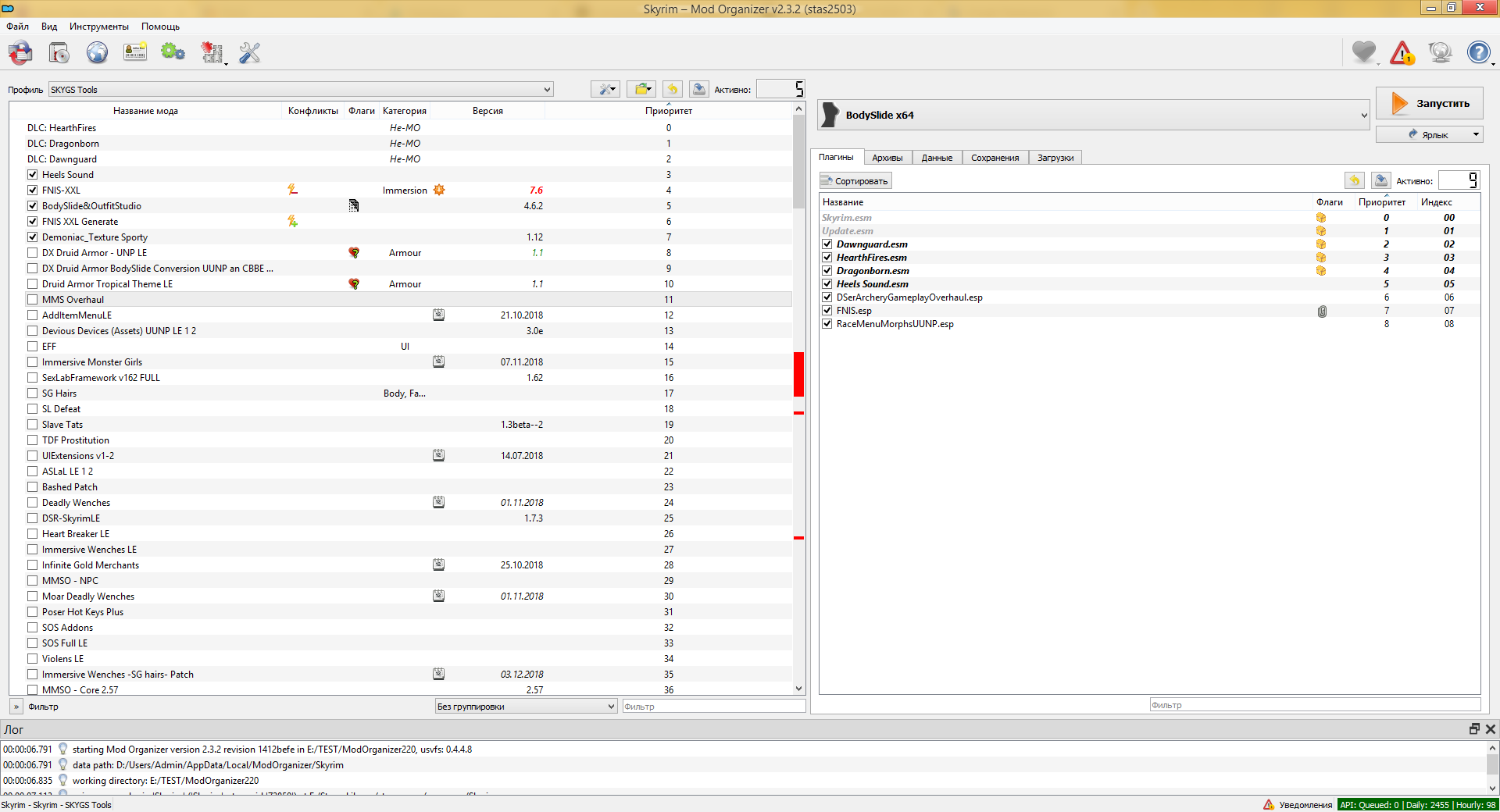
Task: Check the Bashed Patch mod checkbox
Action: coord(32,487)
